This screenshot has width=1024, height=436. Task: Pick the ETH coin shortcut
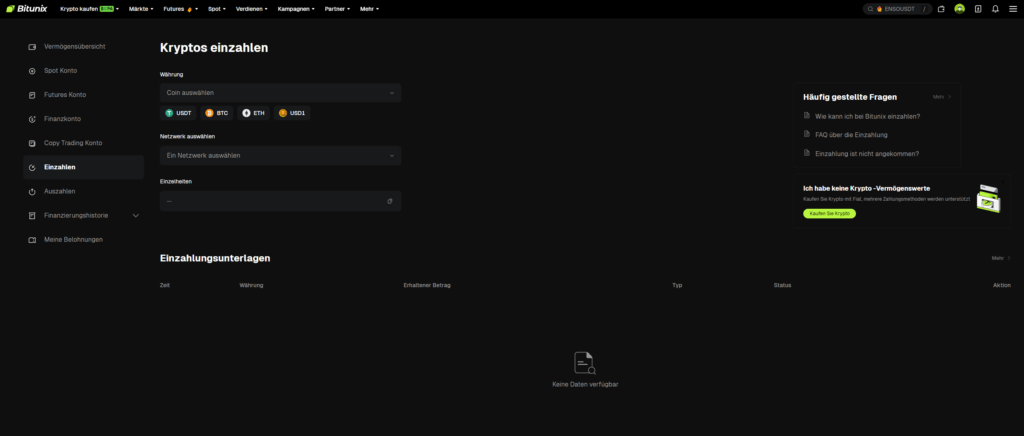254,113
